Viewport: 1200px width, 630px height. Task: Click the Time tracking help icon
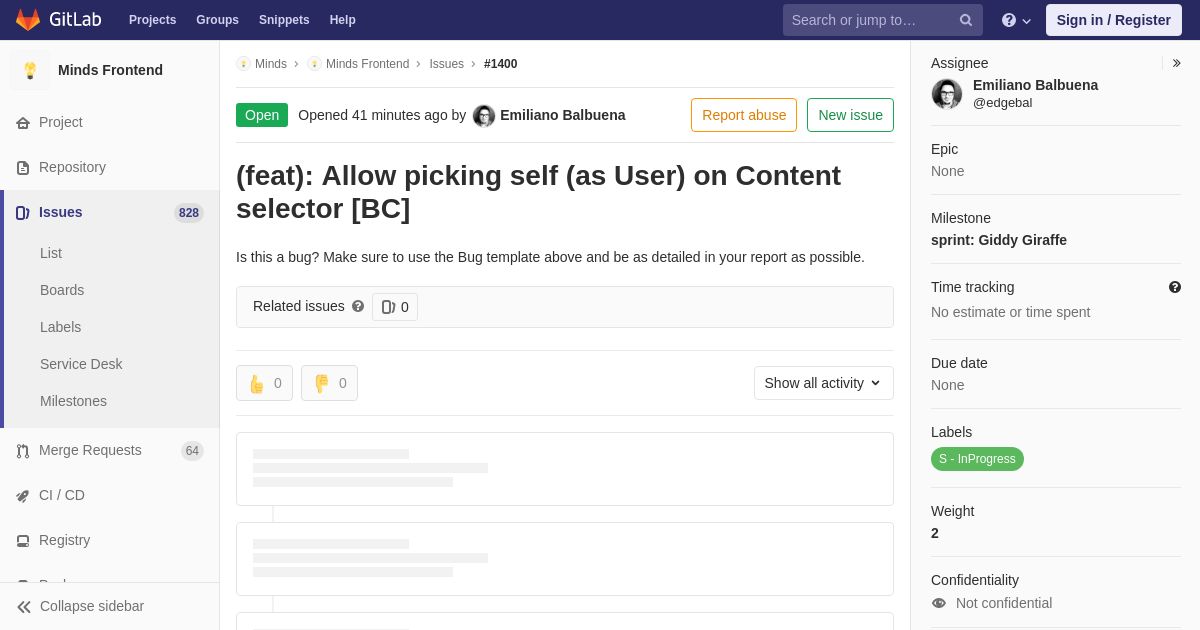point(1175,287)
